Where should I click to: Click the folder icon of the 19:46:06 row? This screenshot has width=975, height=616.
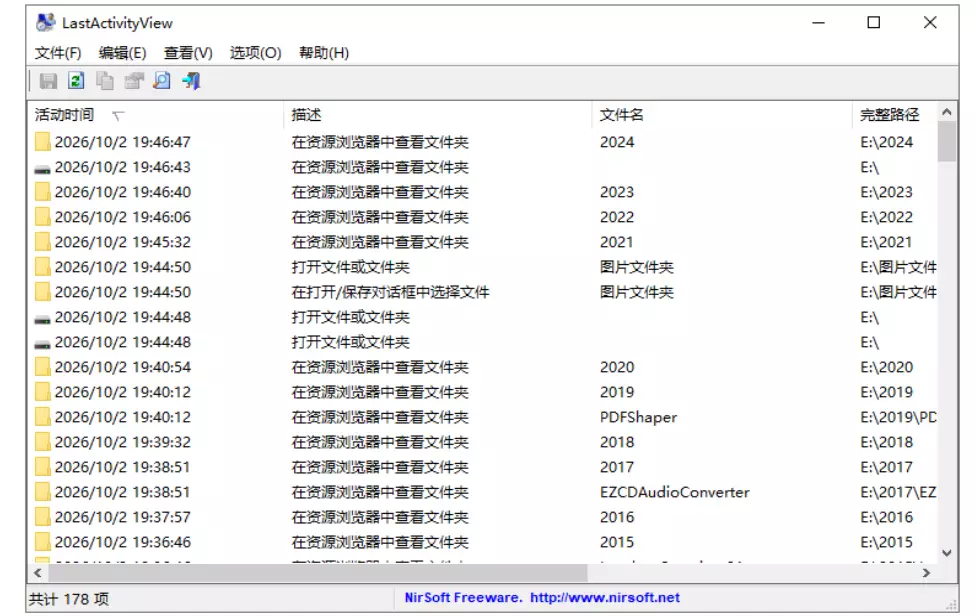[x=42, y=216]
